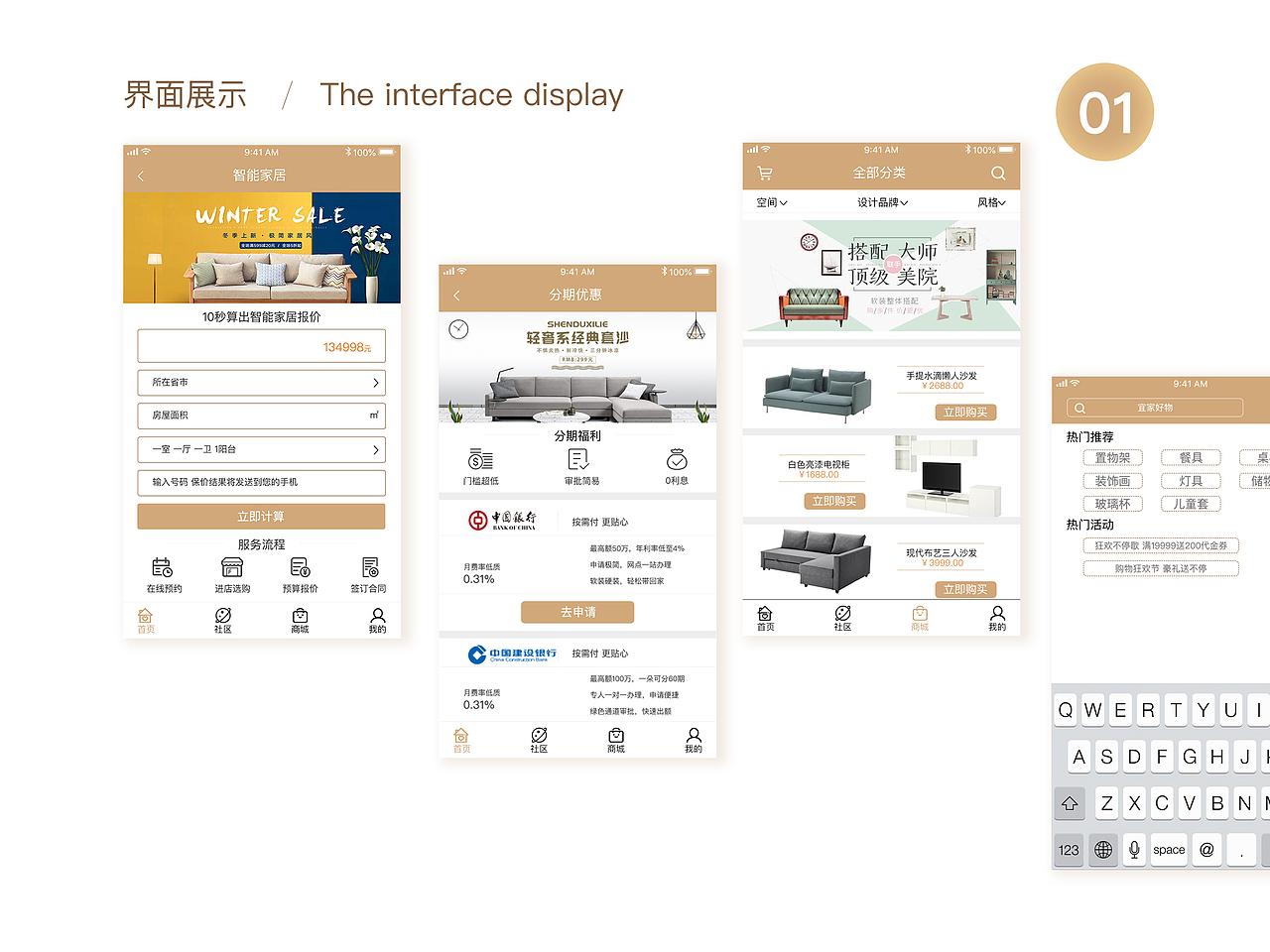Click the 宜家好物 search field
This screenshot has width=1270, height=952.
pos(1155,408)
